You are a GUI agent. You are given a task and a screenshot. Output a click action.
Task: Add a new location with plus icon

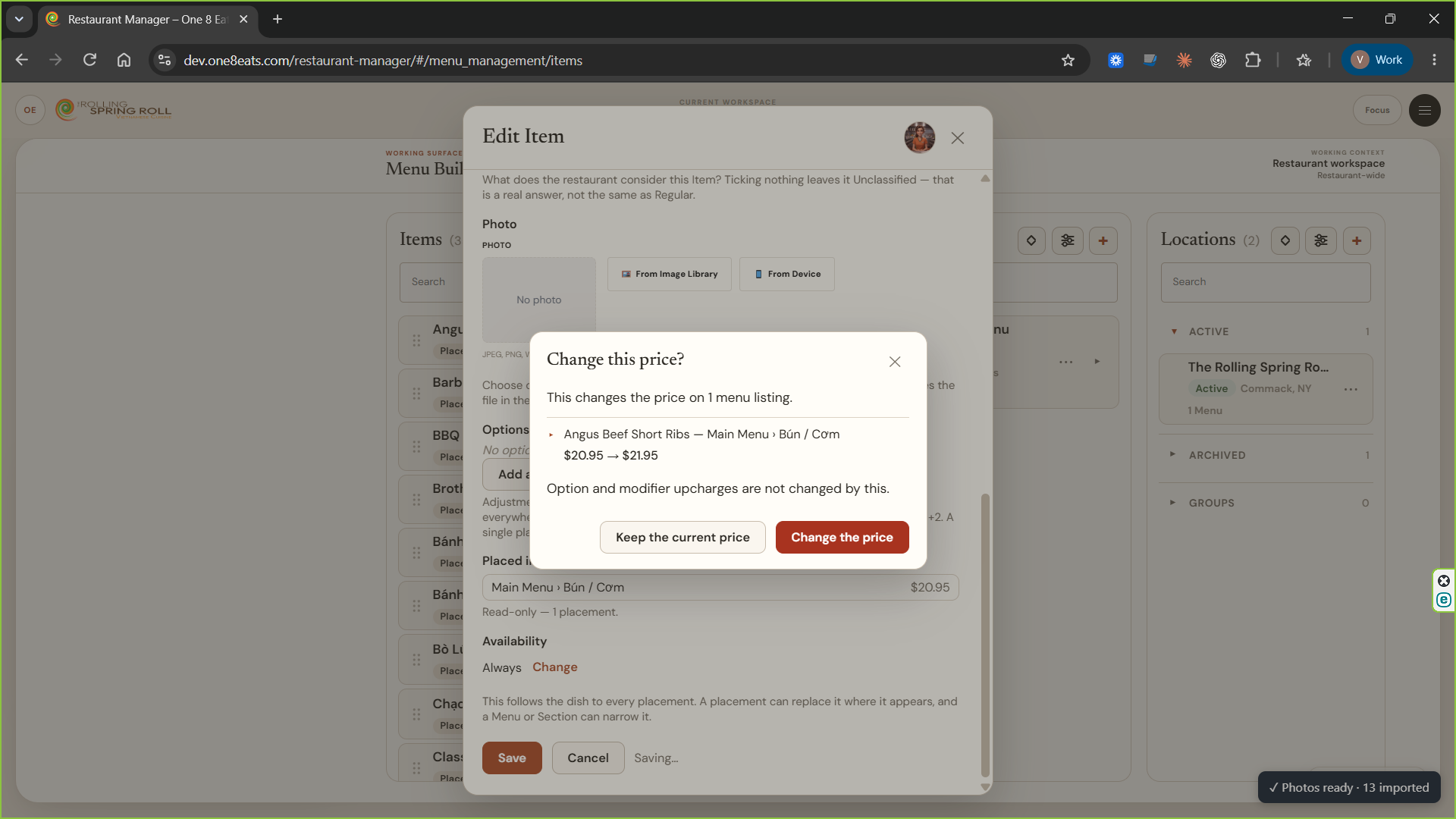point(1357,240)
